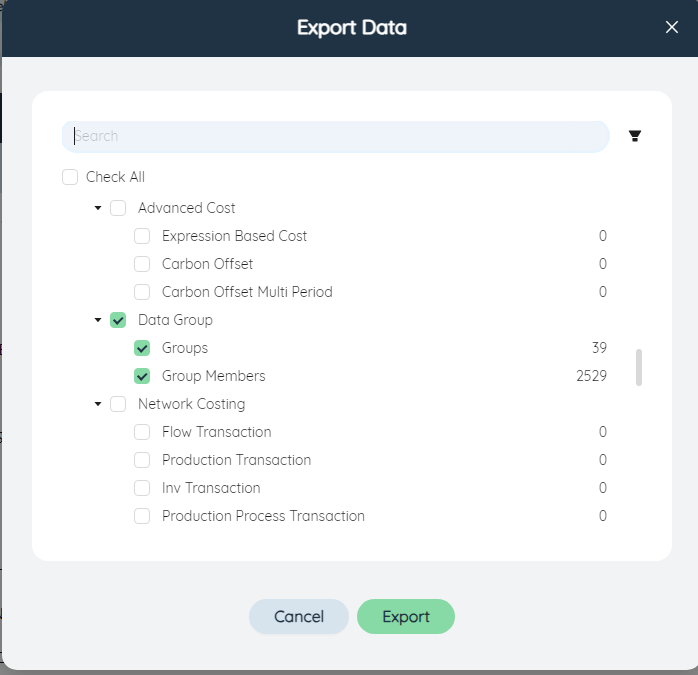Tick the Carbon Offset checkbox
The width and height of the screenshot is (698, 675).
coord(142,264)
